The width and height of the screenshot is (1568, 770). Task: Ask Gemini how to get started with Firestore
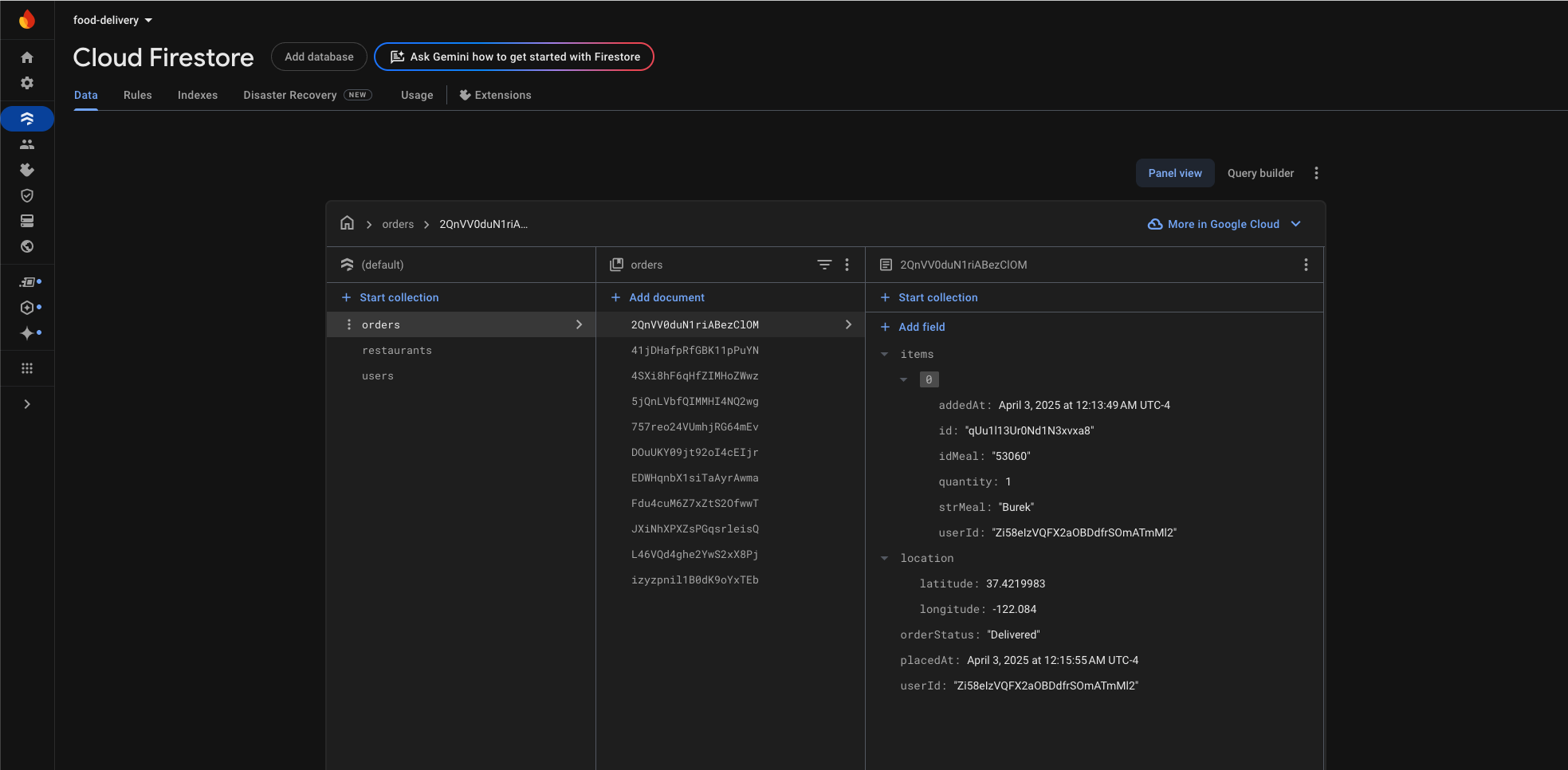click(514, 57)
